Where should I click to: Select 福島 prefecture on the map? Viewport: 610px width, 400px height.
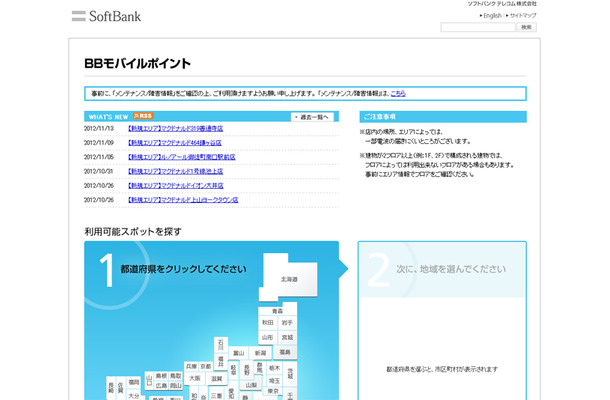pos(285,352)
